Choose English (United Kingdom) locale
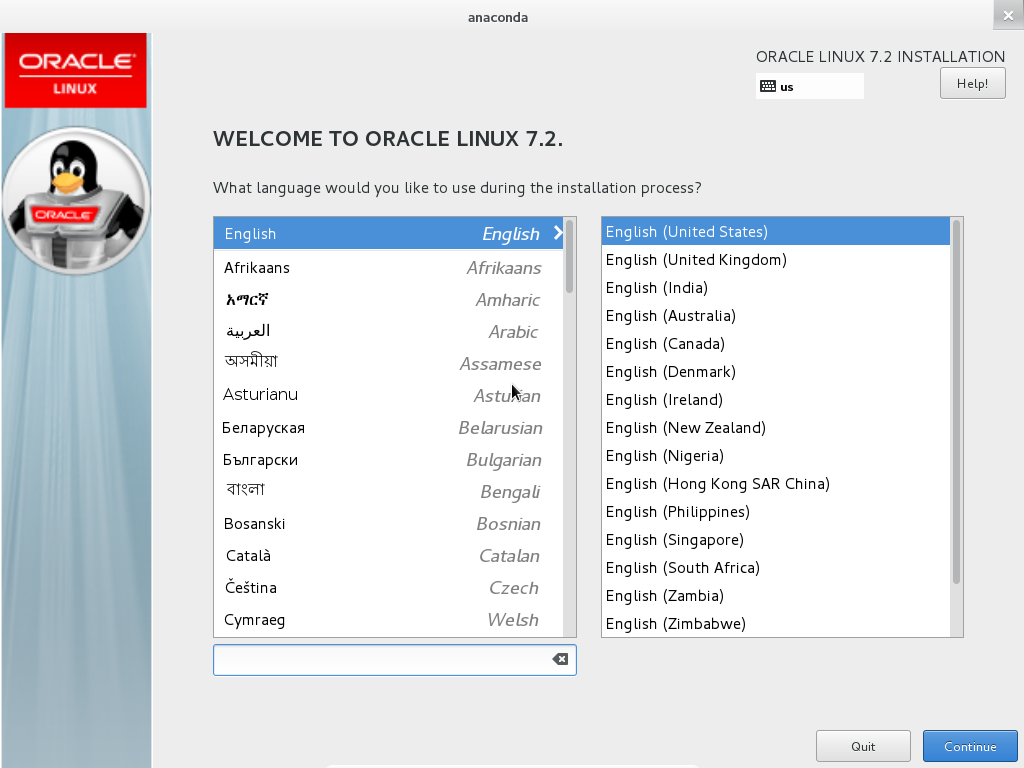 [776, 260]
